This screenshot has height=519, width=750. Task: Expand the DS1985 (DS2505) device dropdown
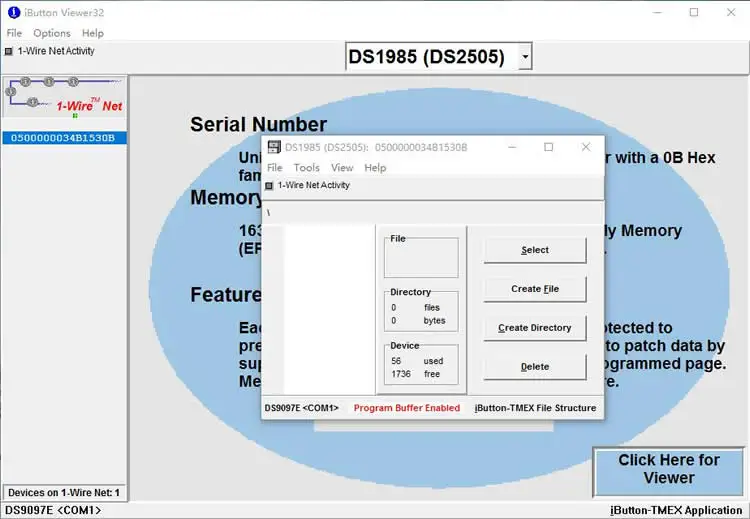(525, 56)
